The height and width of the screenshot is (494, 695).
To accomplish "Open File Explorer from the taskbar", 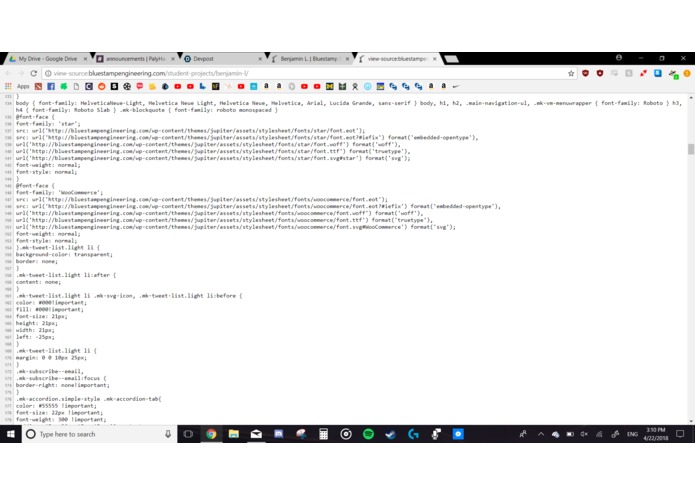I will point(234,434).
